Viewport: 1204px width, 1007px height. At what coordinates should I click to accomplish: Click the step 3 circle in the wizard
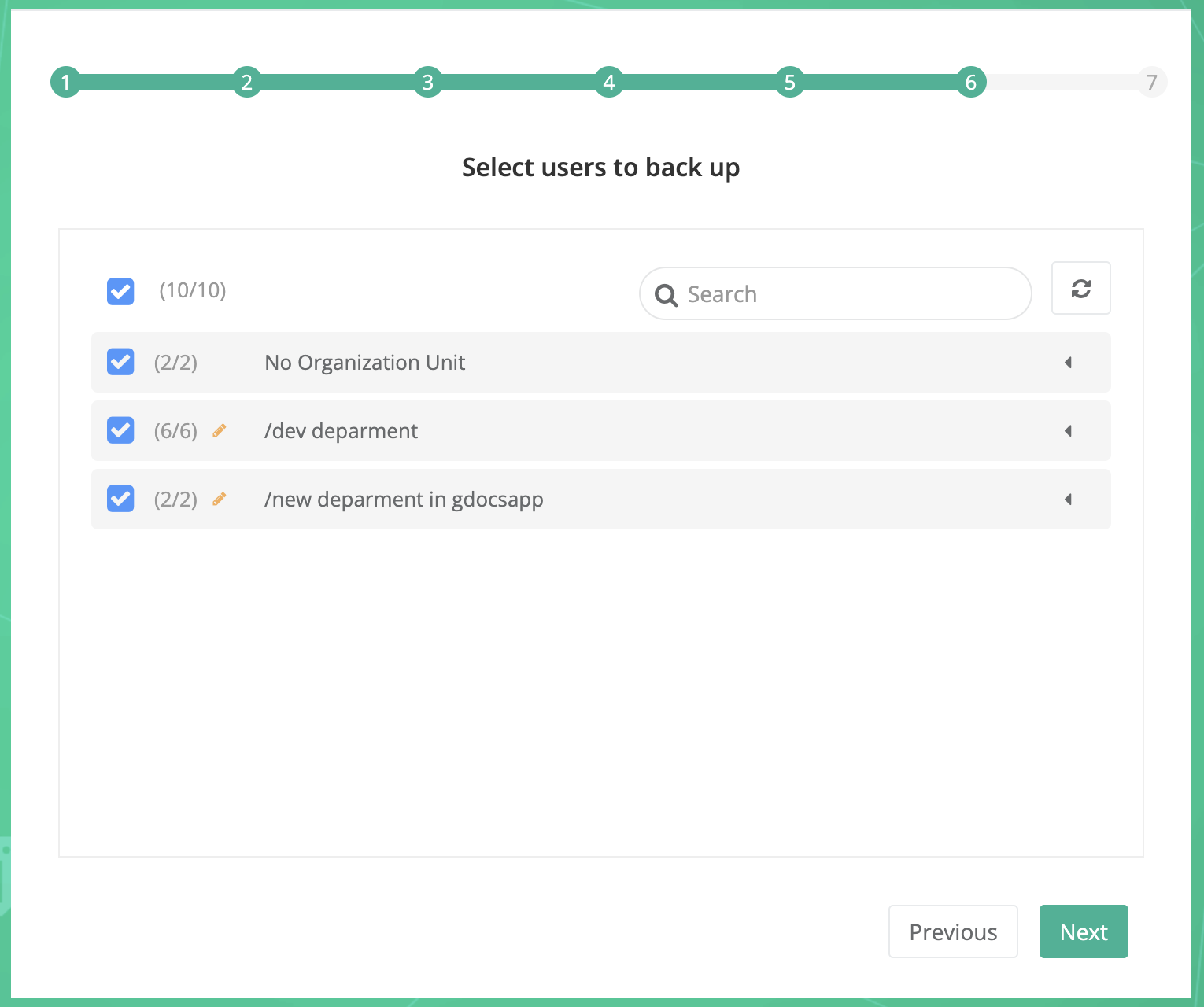point(427,82)
